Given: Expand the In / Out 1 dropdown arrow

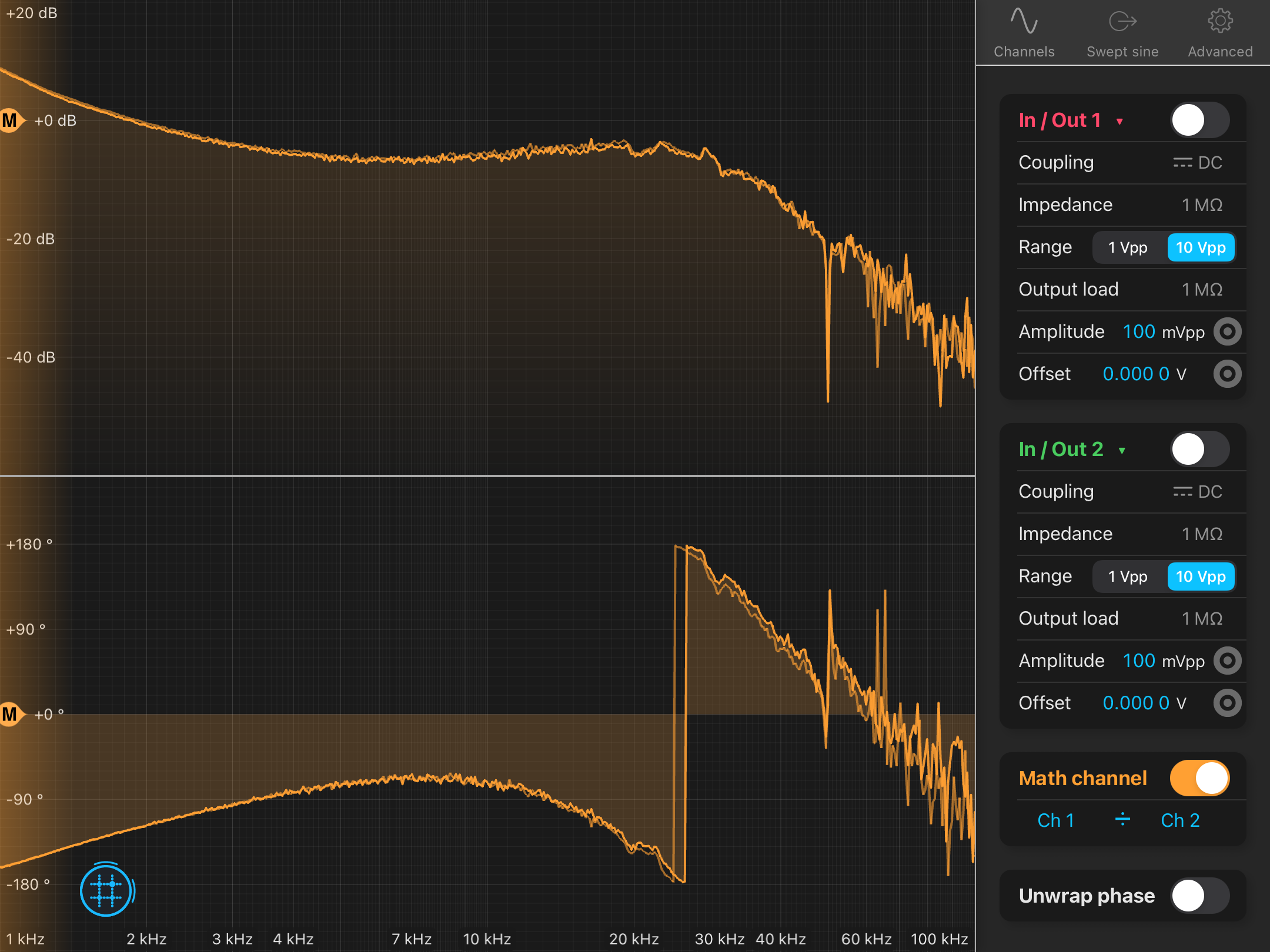Looking at the screenshot, I should [x=1119, y=122].
